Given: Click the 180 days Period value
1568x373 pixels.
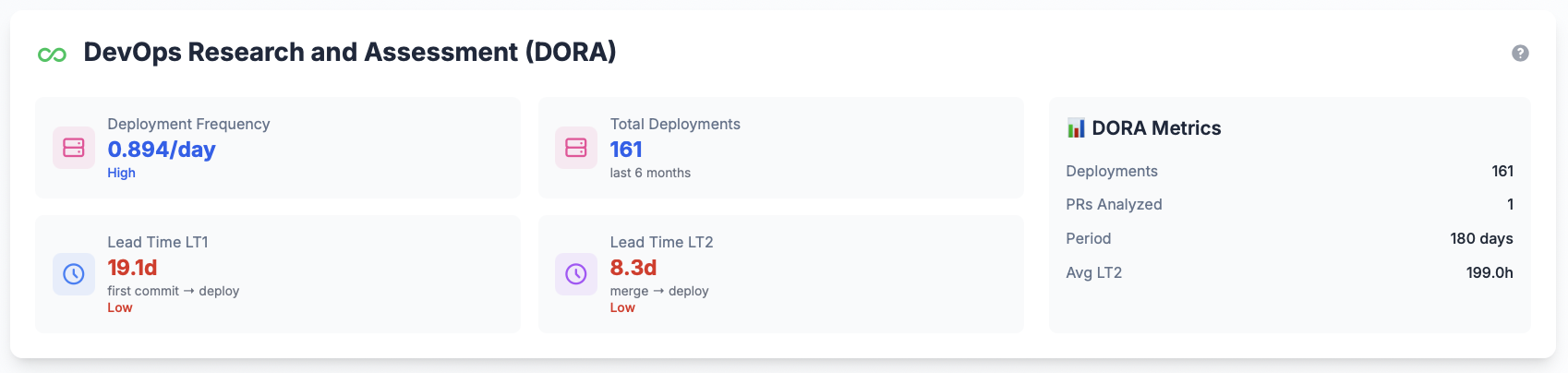Looking at the screenshot, I should click(1481, 238).
